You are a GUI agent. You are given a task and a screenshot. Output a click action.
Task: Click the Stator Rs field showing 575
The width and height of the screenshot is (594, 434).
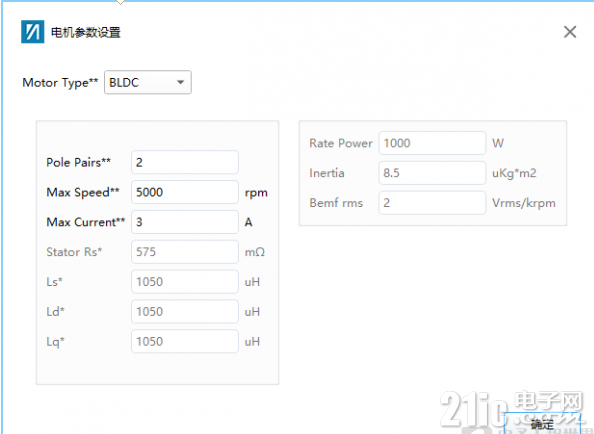(x=185, y=252)
